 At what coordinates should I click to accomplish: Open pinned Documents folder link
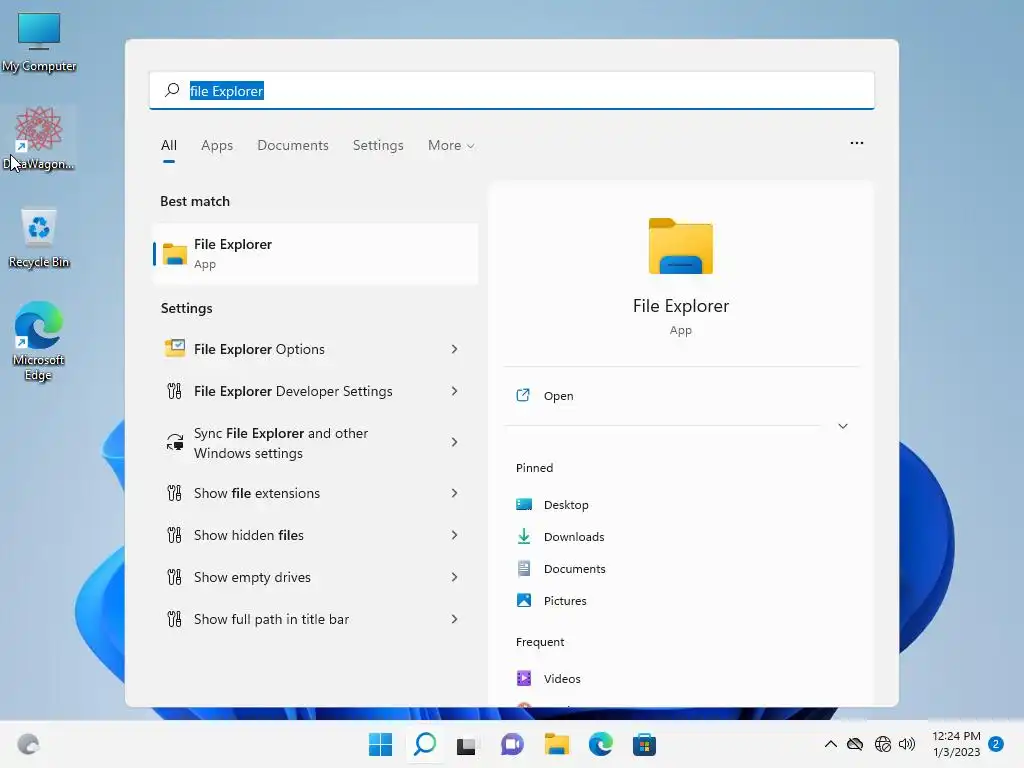[575, 569]
